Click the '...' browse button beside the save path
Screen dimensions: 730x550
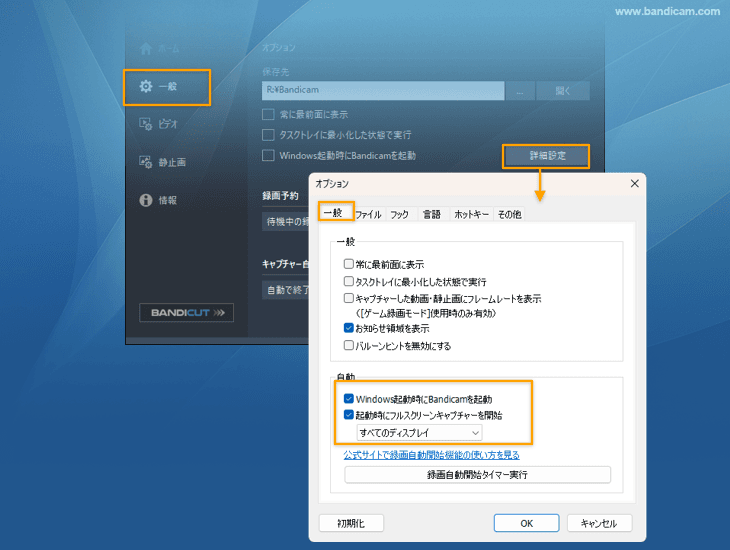click(x=520, y=91)
